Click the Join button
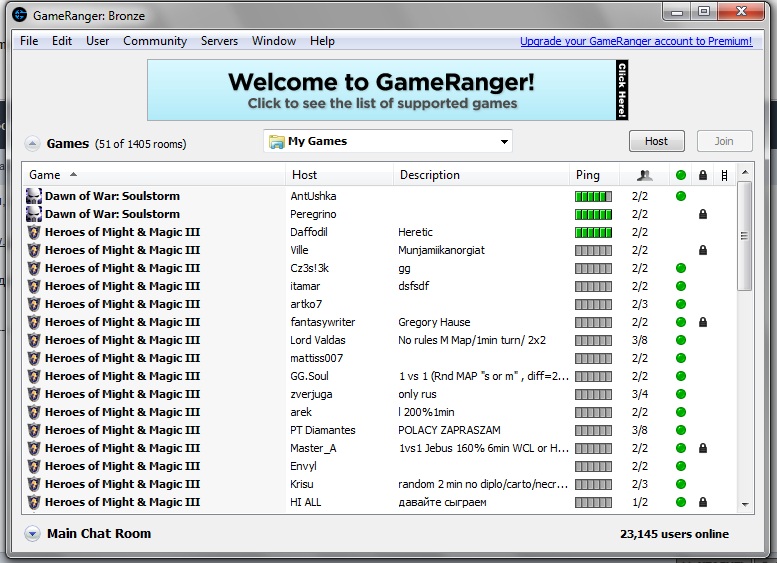Viewport: 777px width, 563px height. tap(724, 141)
